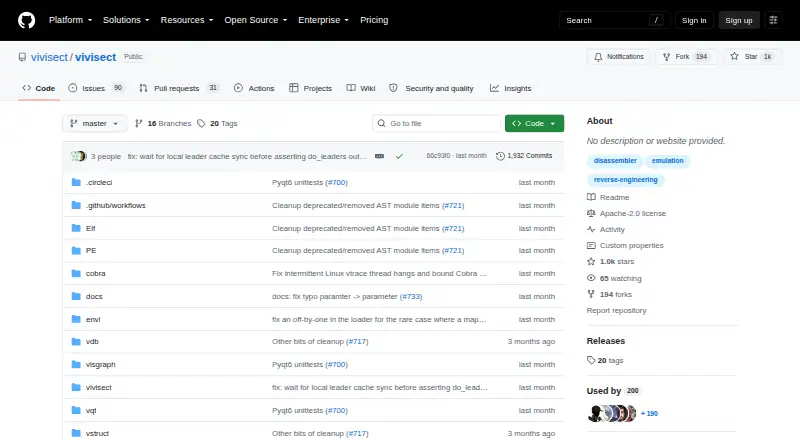The image size is (800, 440).
Task: Open the disassembler topic tag
Action: point(615,161)
